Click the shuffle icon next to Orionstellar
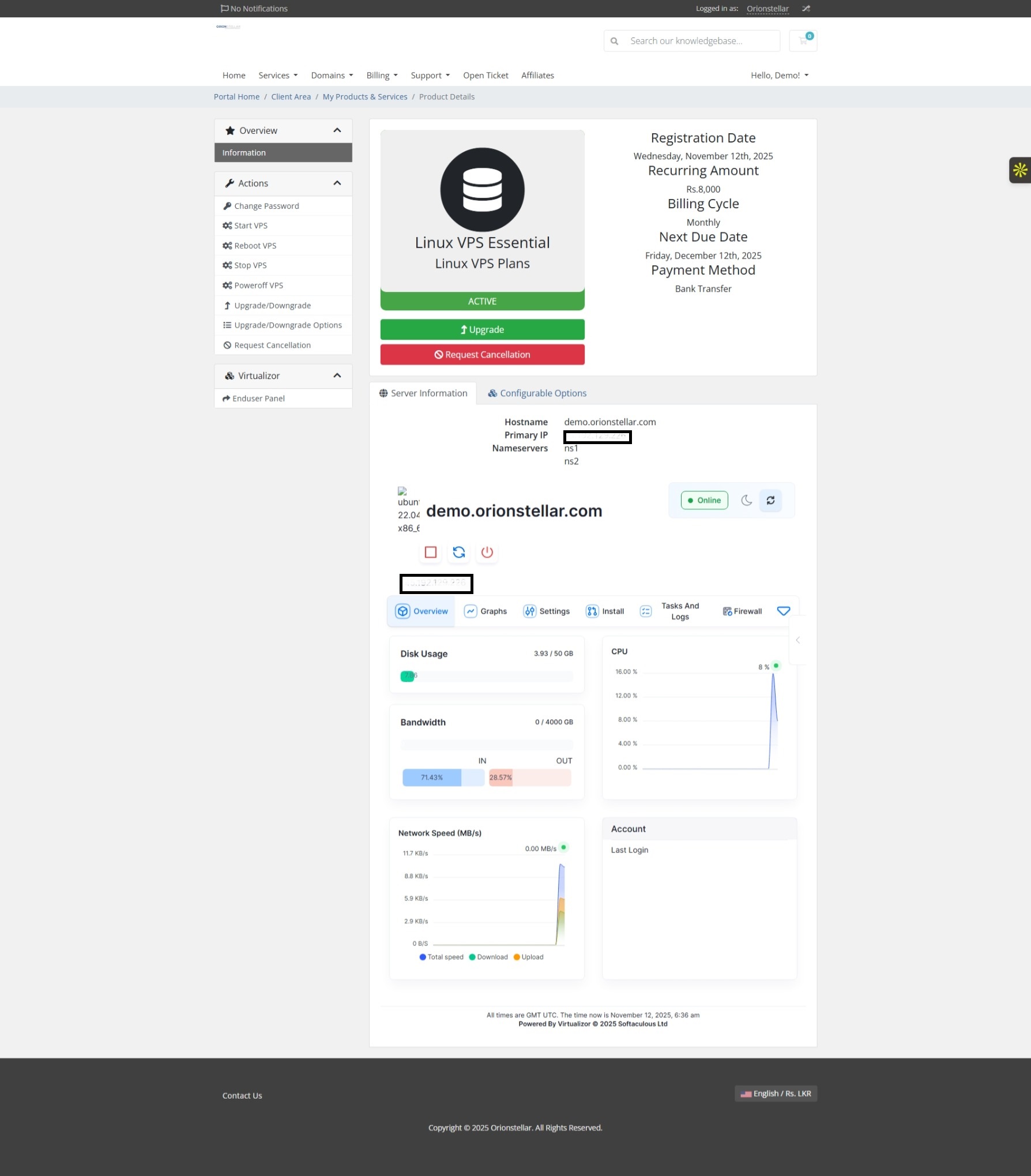 806,9
